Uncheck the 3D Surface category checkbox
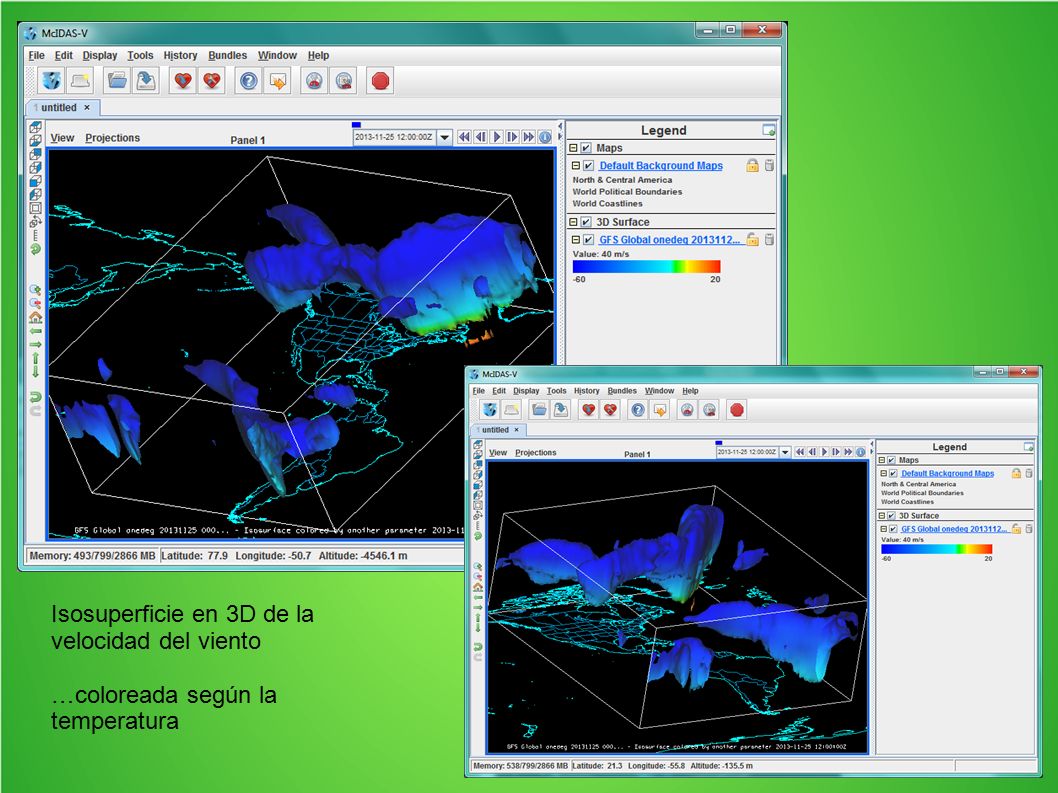This screenshot has height=793, width=1058. pyautogui.click(x=586, y=222)
